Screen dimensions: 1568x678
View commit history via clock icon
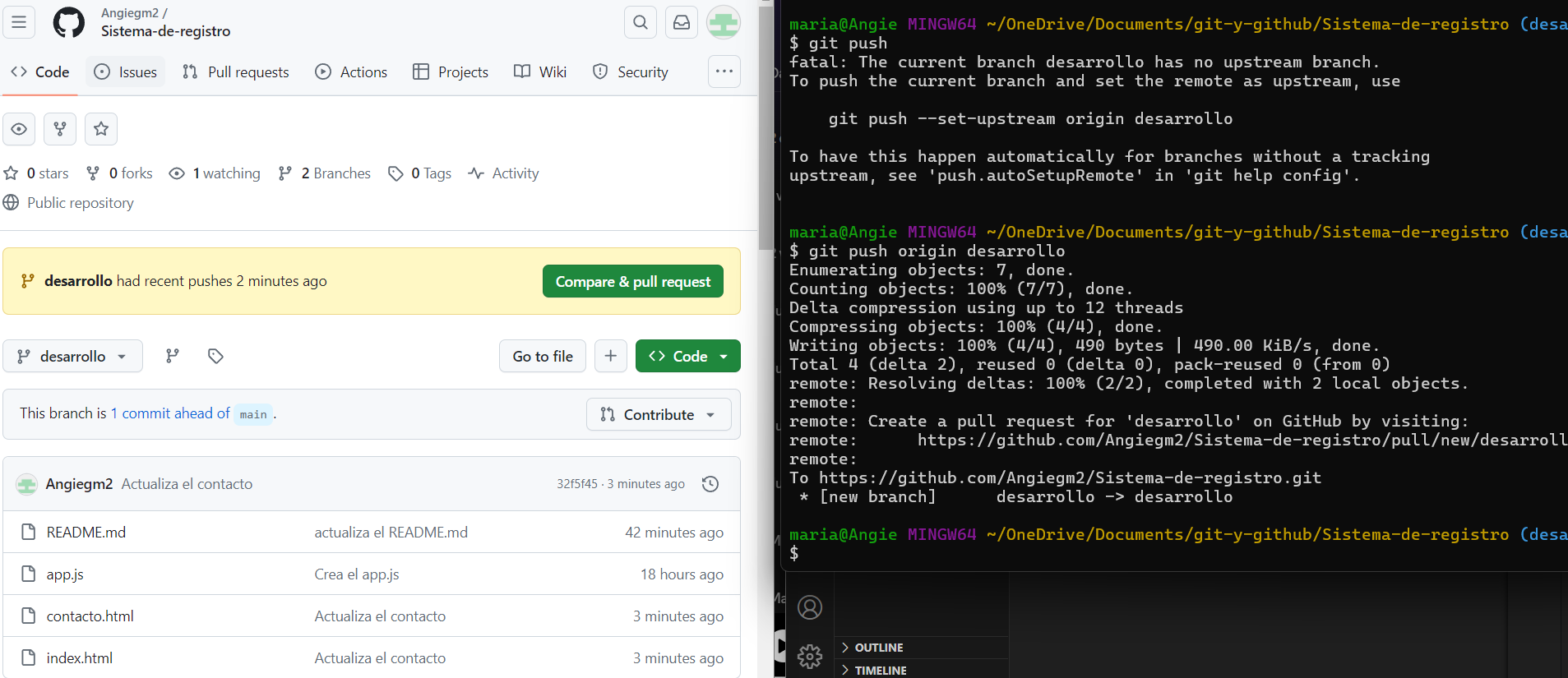tap(710, 484)
